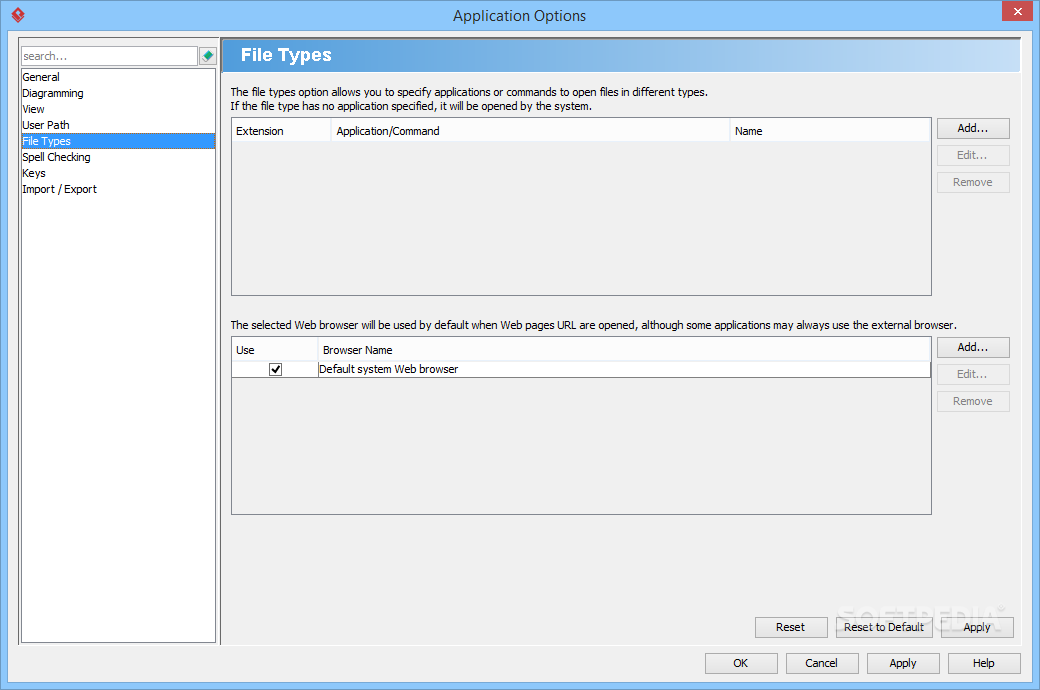
Task: Click Edit... button beside file types table
Action: coord(973,155)
